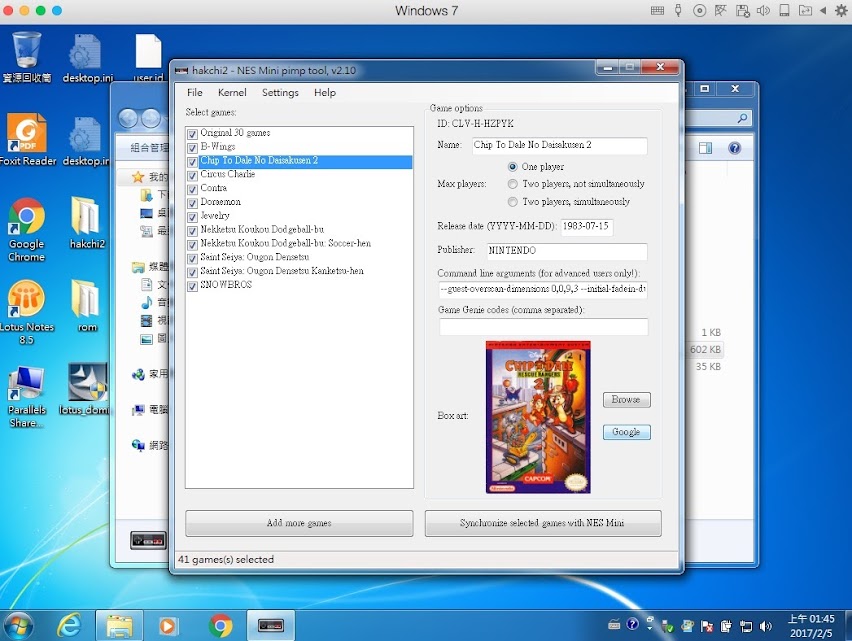Select the Parallels Shared desktop icon

click(26, 397)
